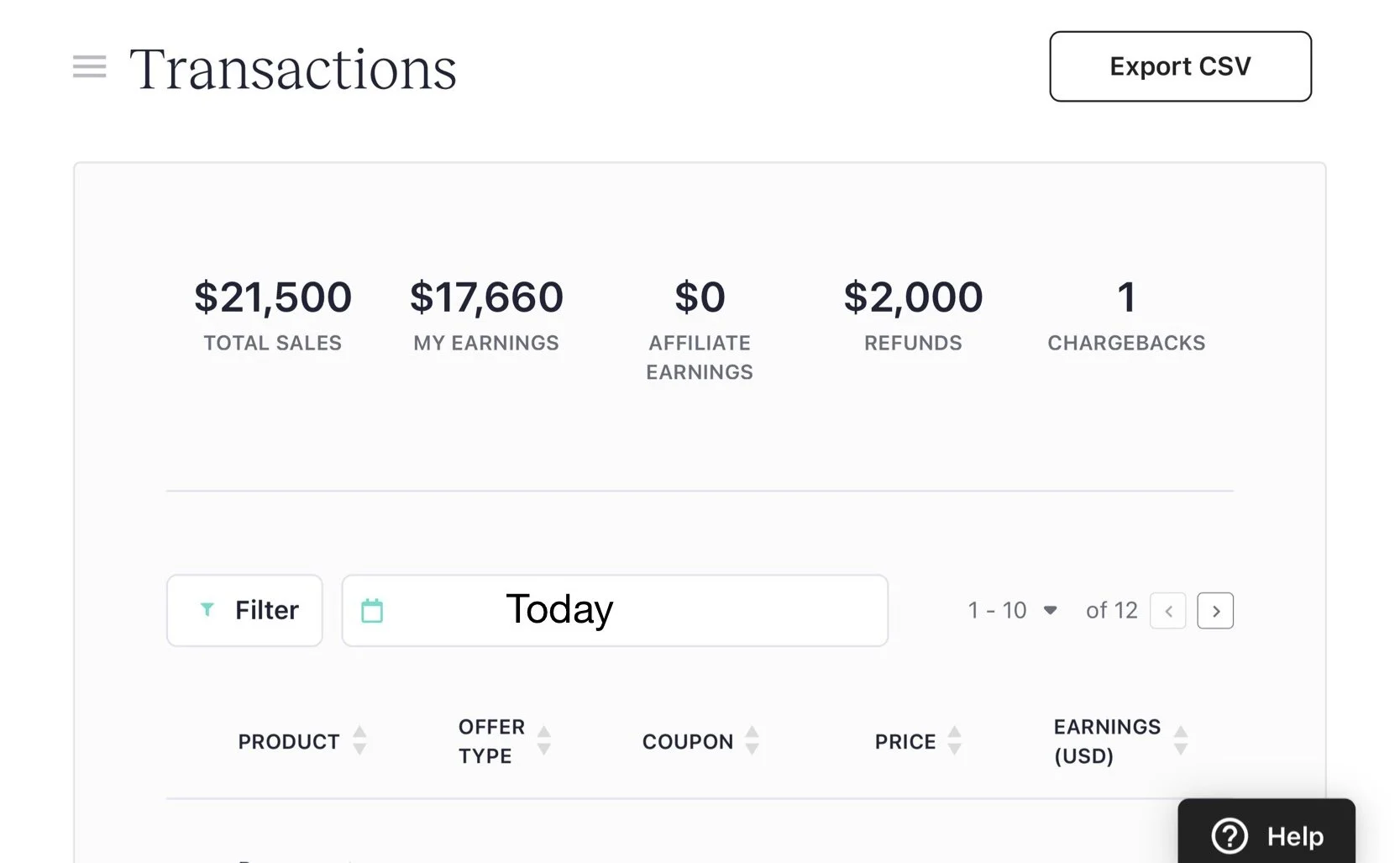Sort transactions by Earnings (USD) column
The width and height of the screenshot is (1400, 863).
coord(1181,740)
